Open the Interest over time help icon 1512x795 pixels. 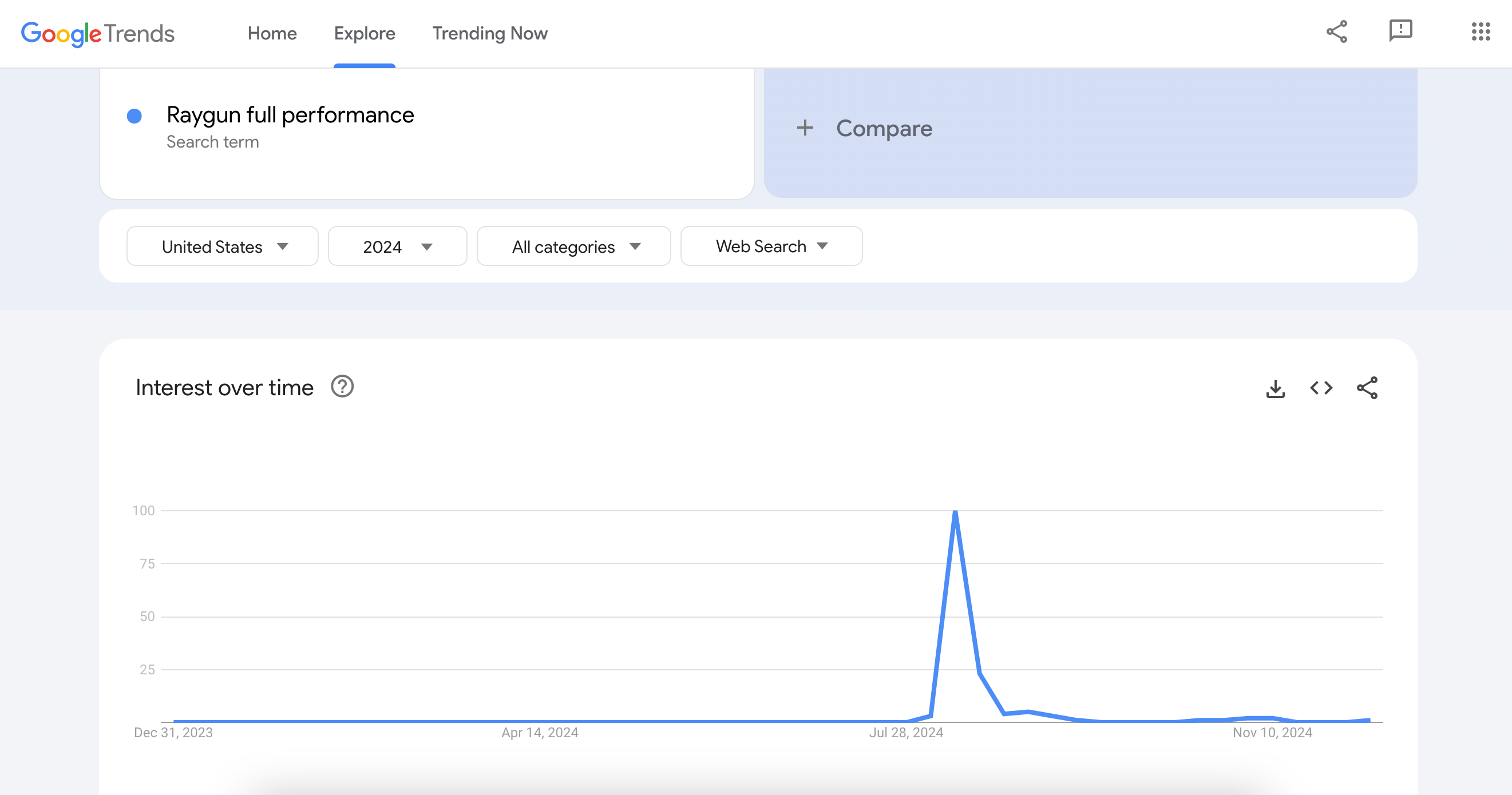tap(342, 387)
